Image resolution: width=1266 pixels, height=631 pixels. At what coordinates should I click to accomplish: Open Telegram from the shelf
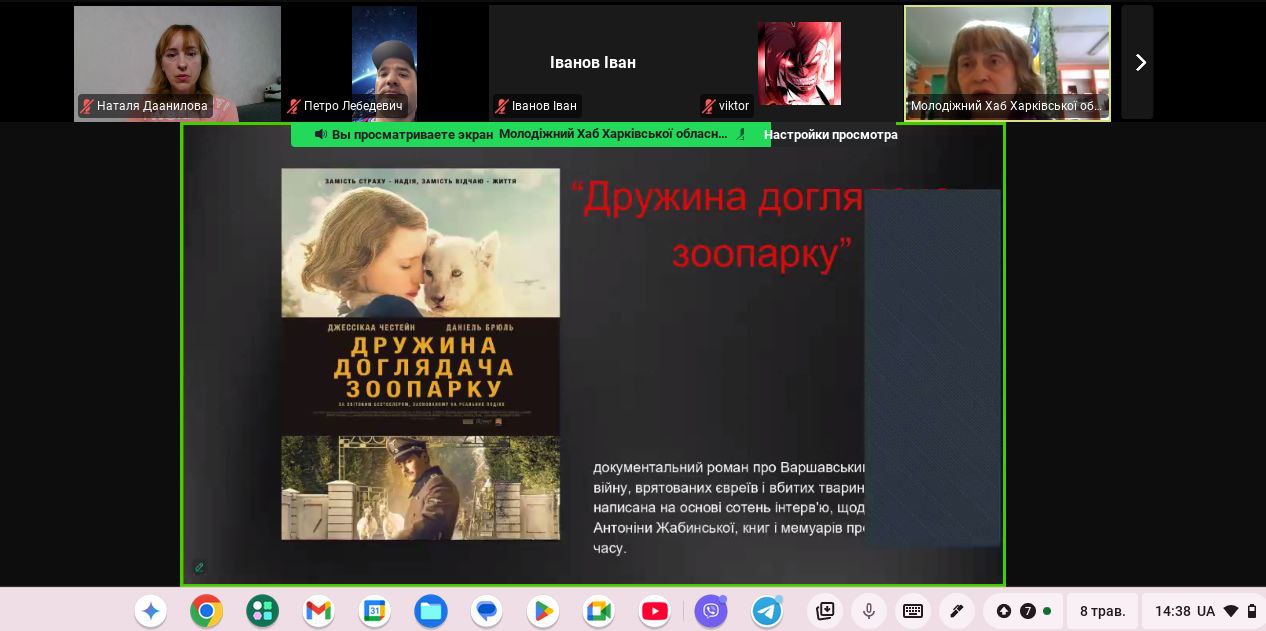coord(767,611)
